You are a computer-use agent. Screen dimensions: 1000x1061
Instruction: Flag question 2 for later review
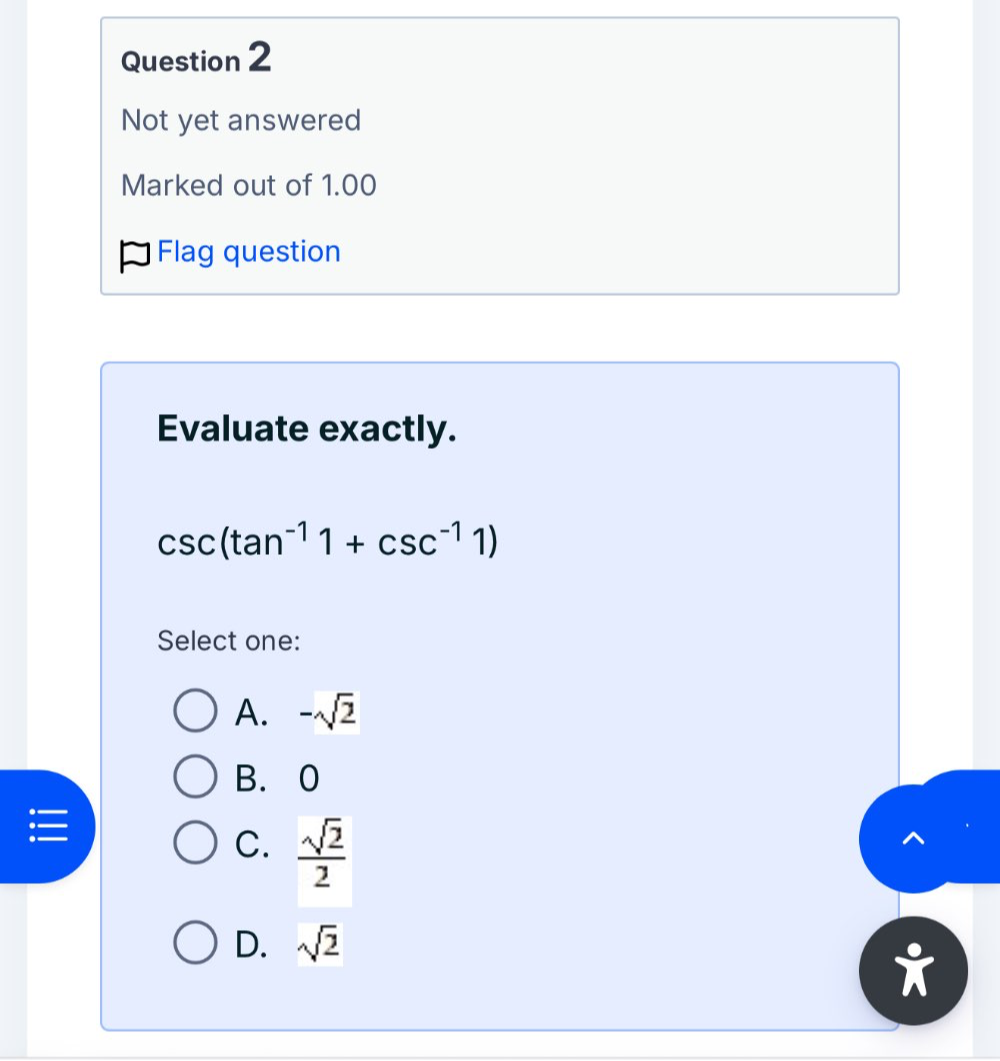247,252
